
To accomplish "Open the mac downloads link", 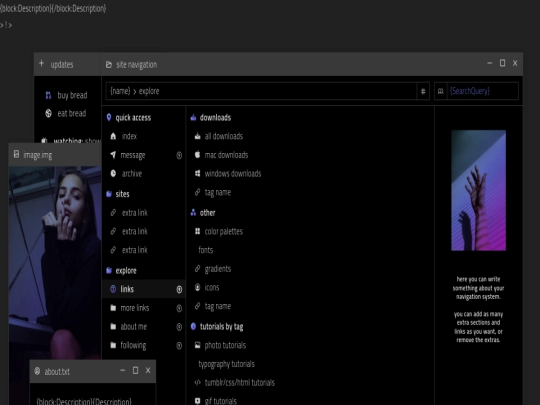I will pos(226,155).
